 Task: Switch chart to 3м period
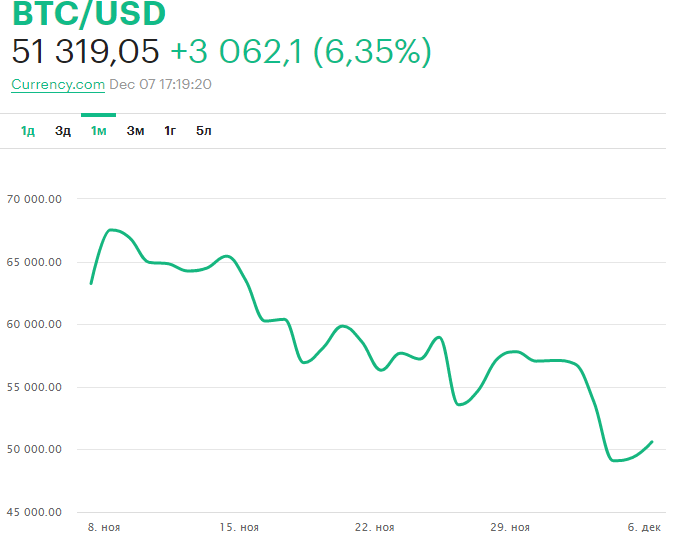pos(135,131)
